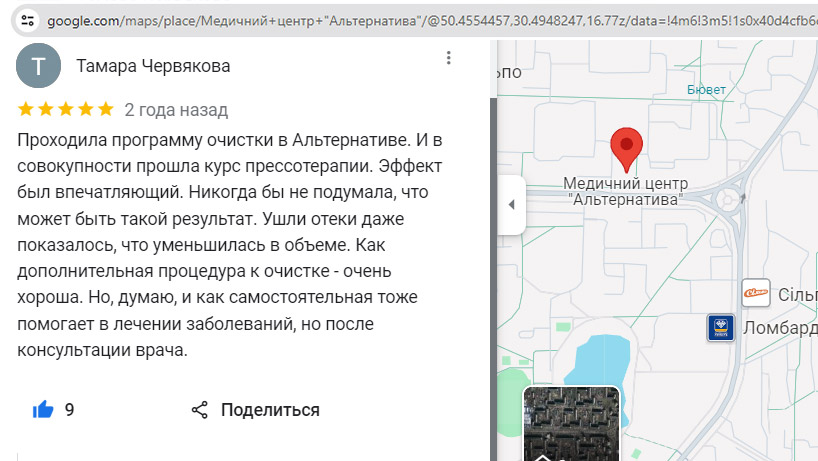Click the orange Сільпо store icon

(x=755, y=292)
